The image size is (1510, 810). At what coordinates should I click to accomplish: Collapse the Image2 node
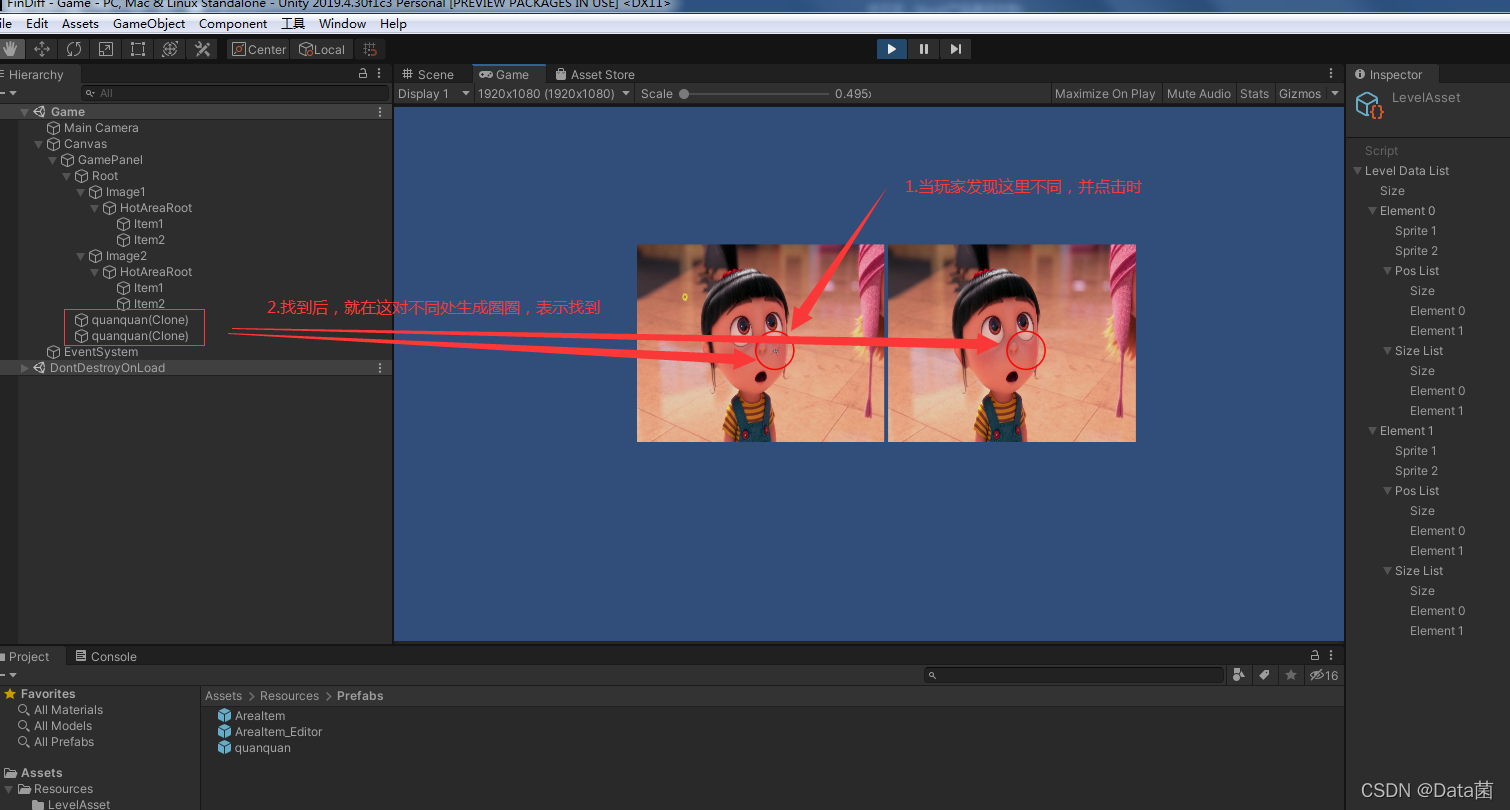tap(81, 256)
